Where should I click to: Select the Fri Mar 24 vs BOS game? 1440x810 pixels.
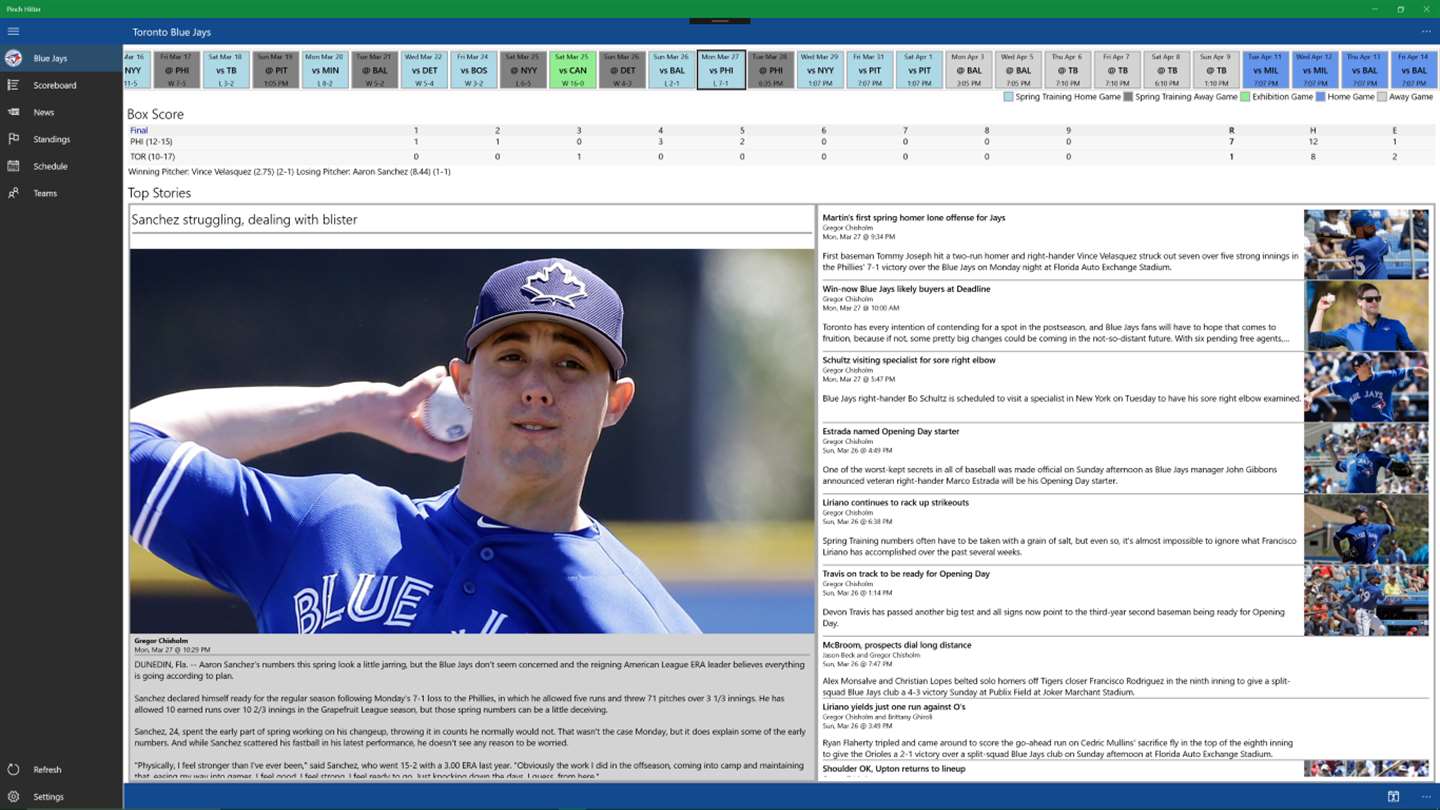tap(473, 70)
